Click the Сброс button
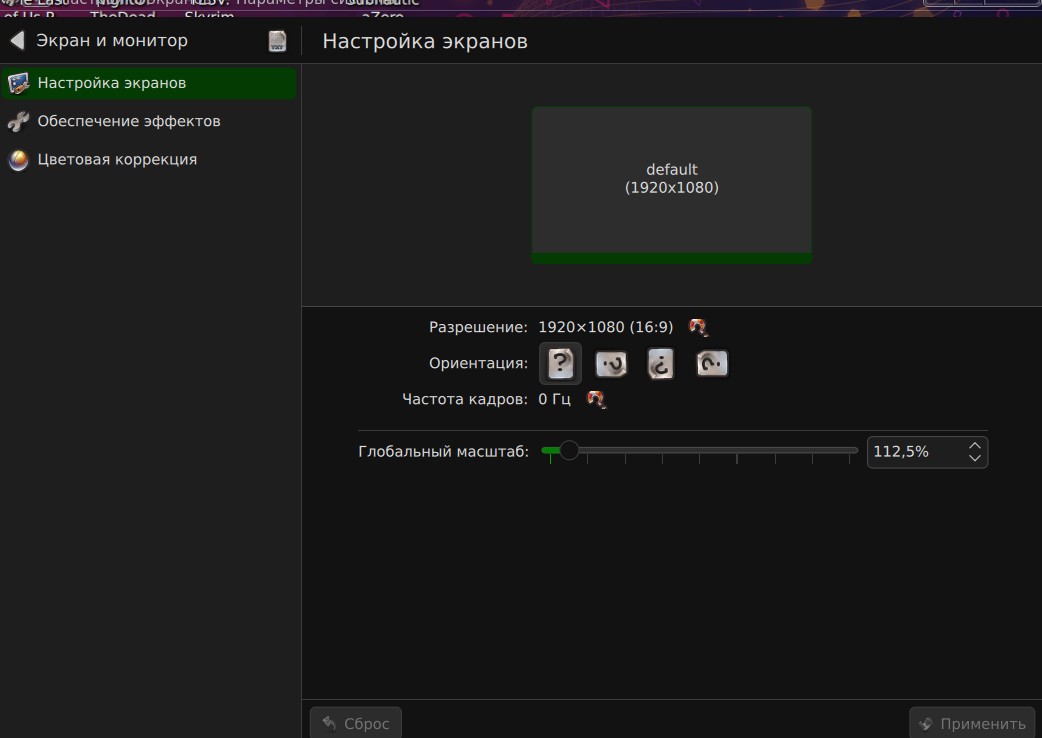Viewport: 1042px width, 738px height. click(356, 723)
